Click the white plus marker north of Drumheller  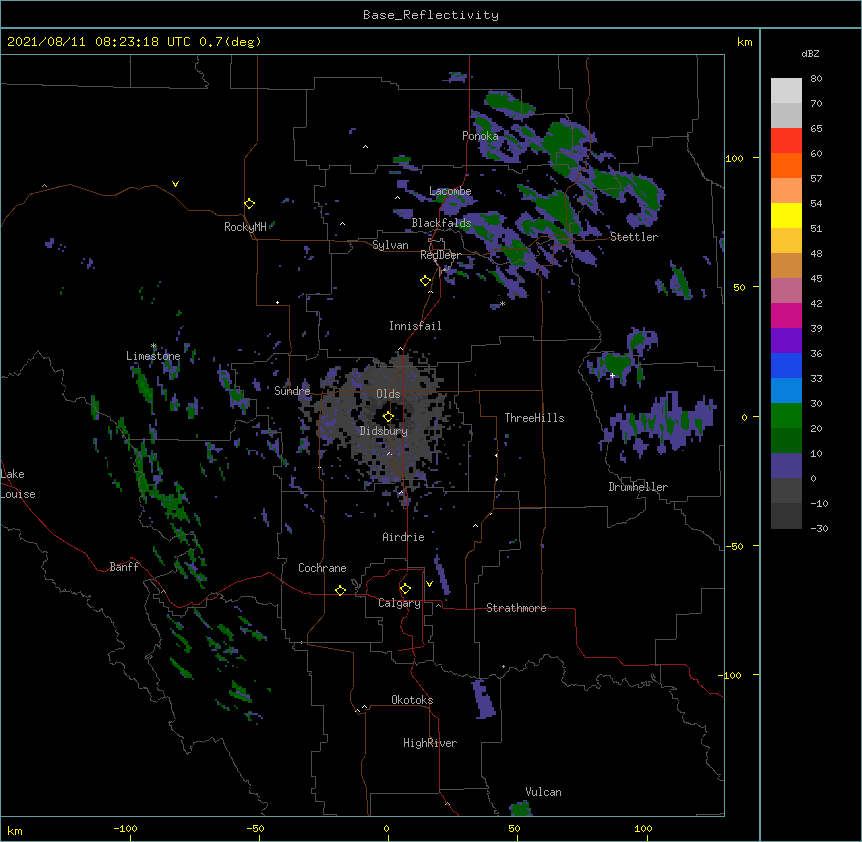(x=612, y=375)
